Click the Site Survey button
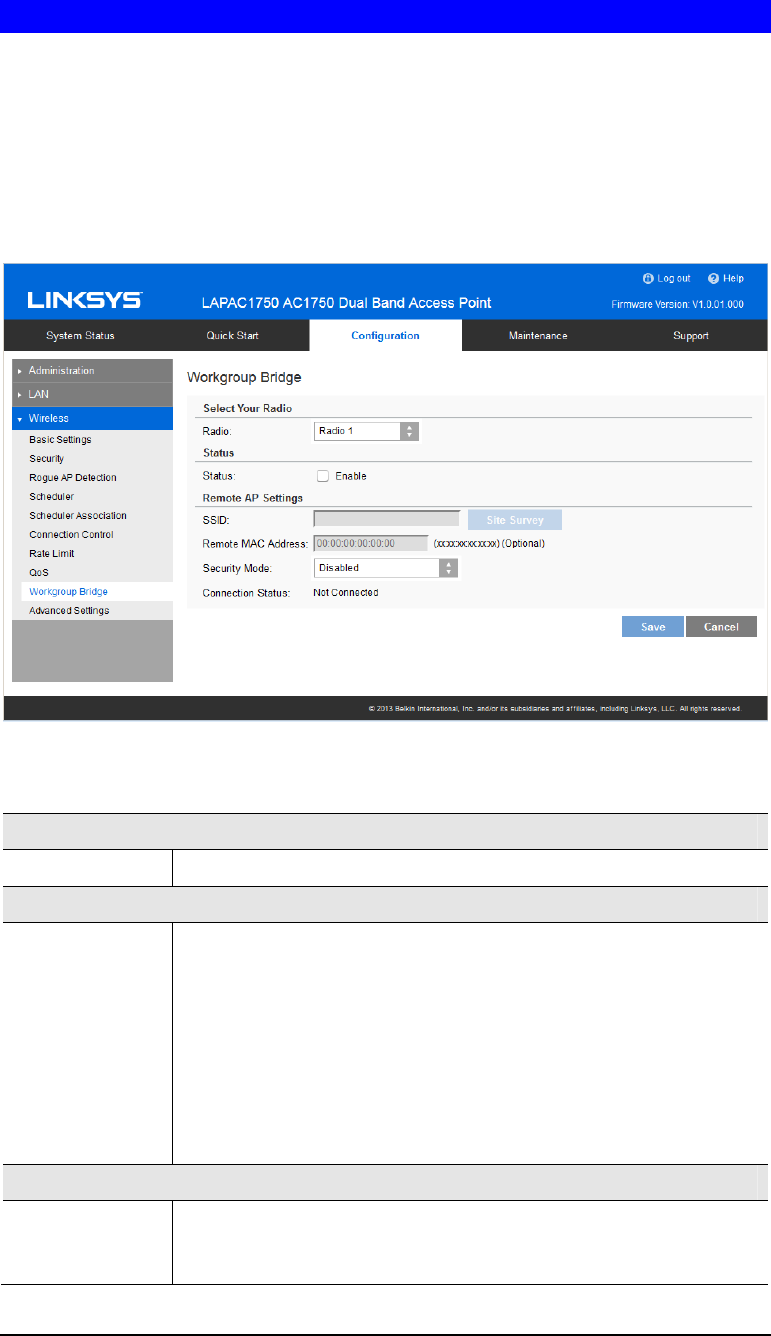The height and width of the screenshot is (1336, 771). (515, 520)
